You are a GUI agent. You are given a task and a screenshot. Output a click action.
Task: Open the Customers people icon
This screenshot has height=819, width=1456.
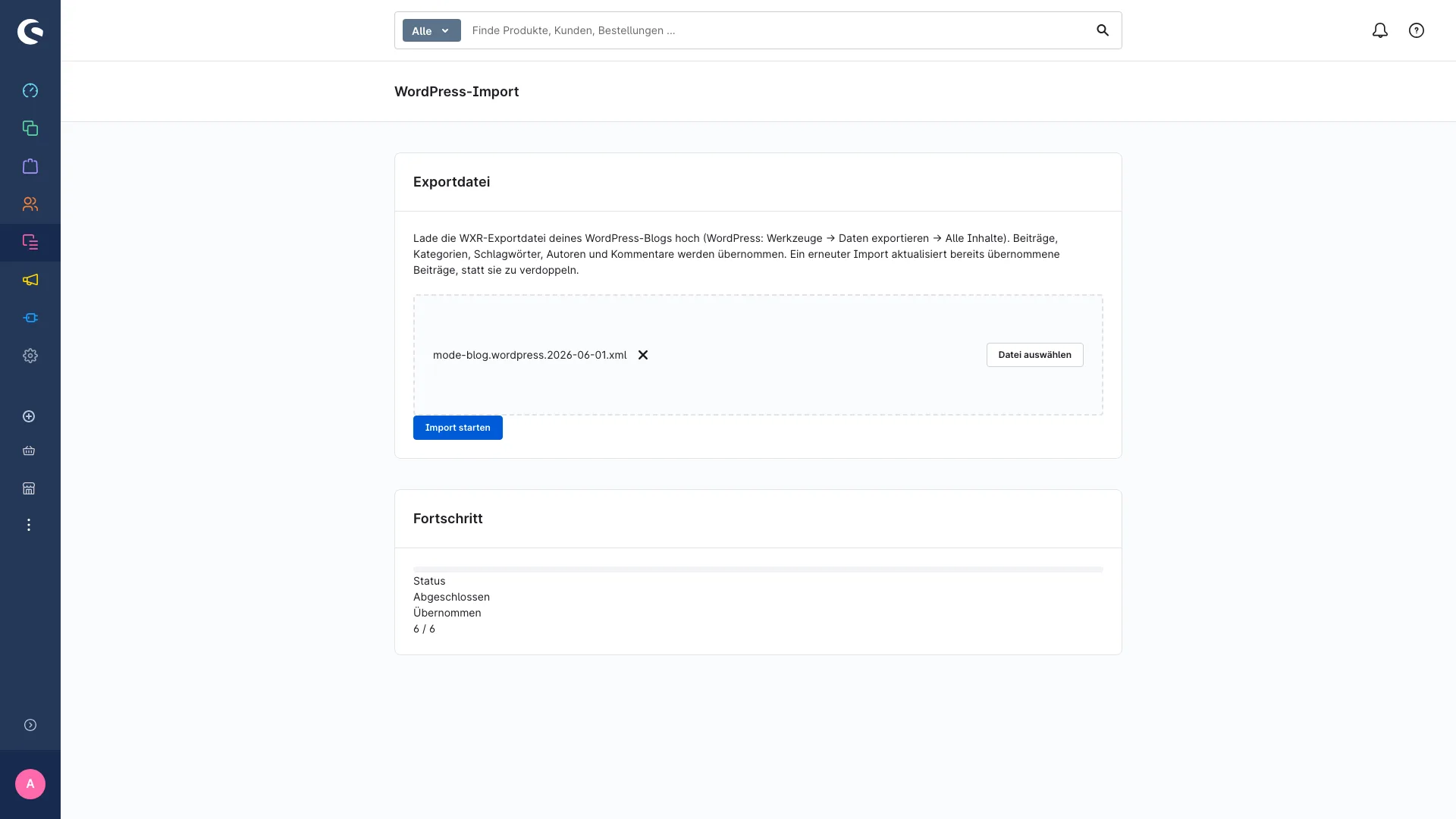tap(30, 205)
